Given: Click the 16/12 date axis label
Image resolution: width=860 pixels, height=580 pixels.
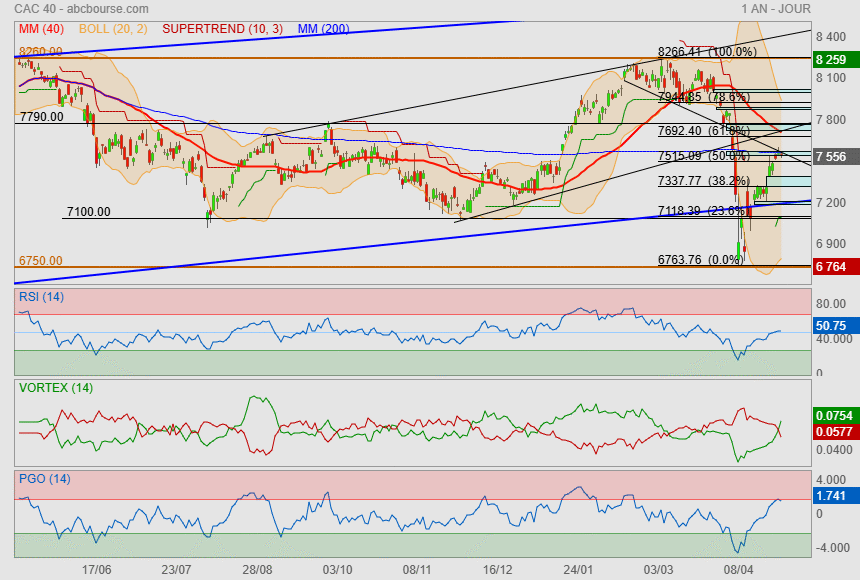Looking at the screenshot, I should [497, 569].
